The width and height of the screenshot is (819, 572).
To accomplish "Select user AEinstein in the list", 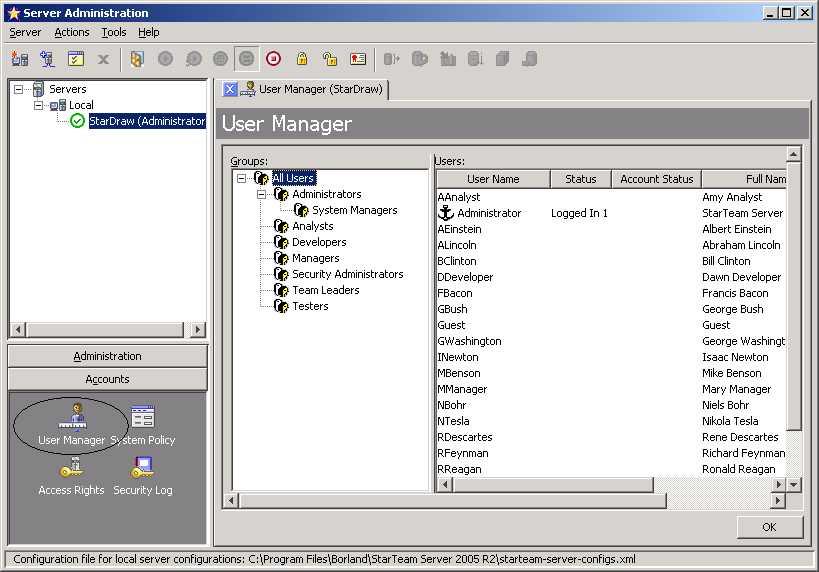I will (x=460, y=229).
